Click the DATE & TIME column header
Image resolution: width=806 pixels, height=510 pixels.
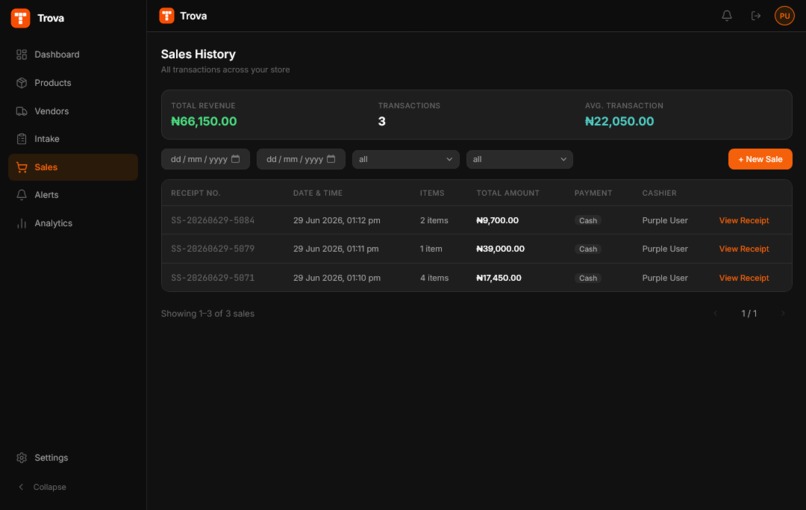coord(318,193)
